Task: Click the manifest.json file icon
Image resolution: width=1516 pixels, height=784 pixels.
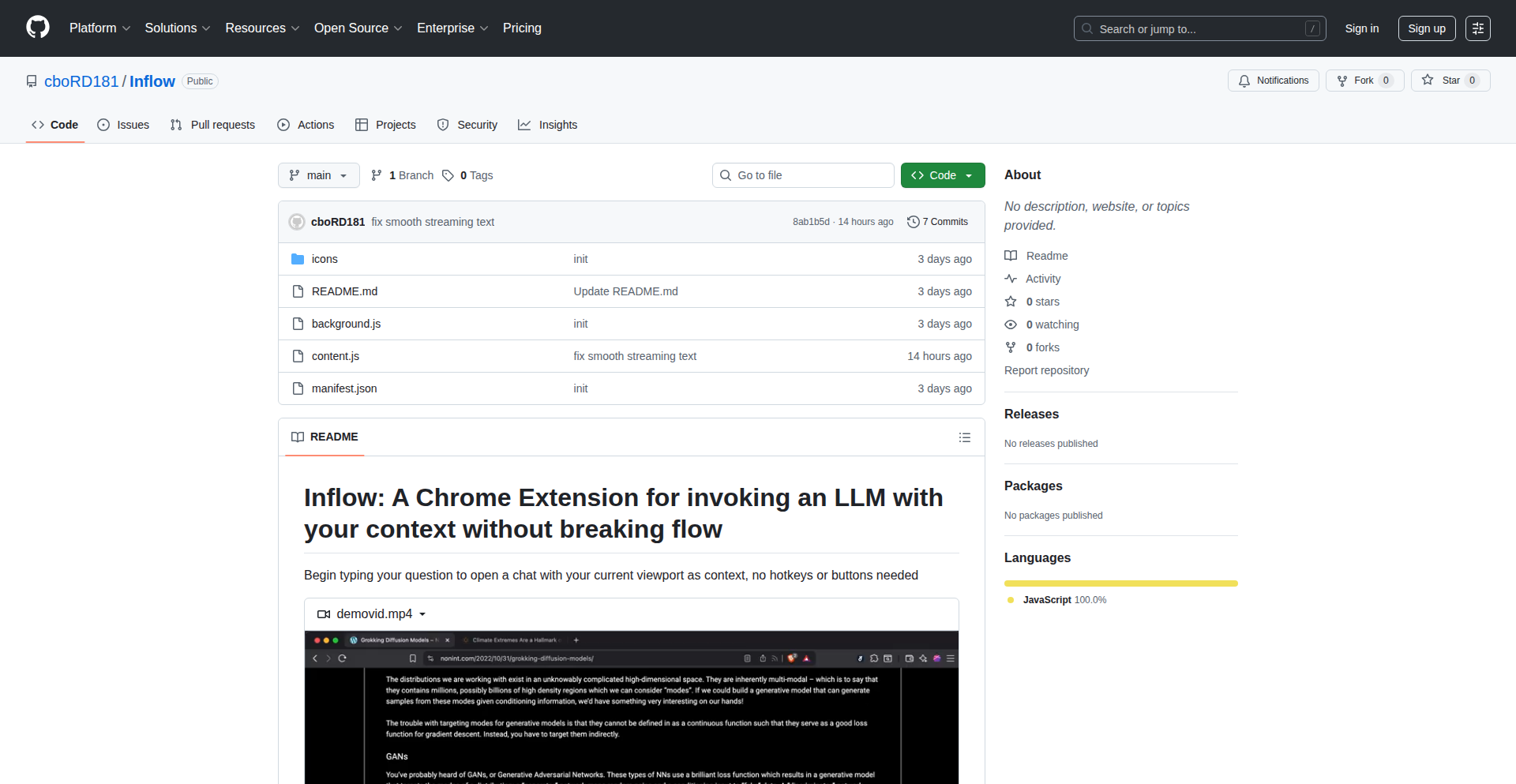Action: (x=298, y=388)
